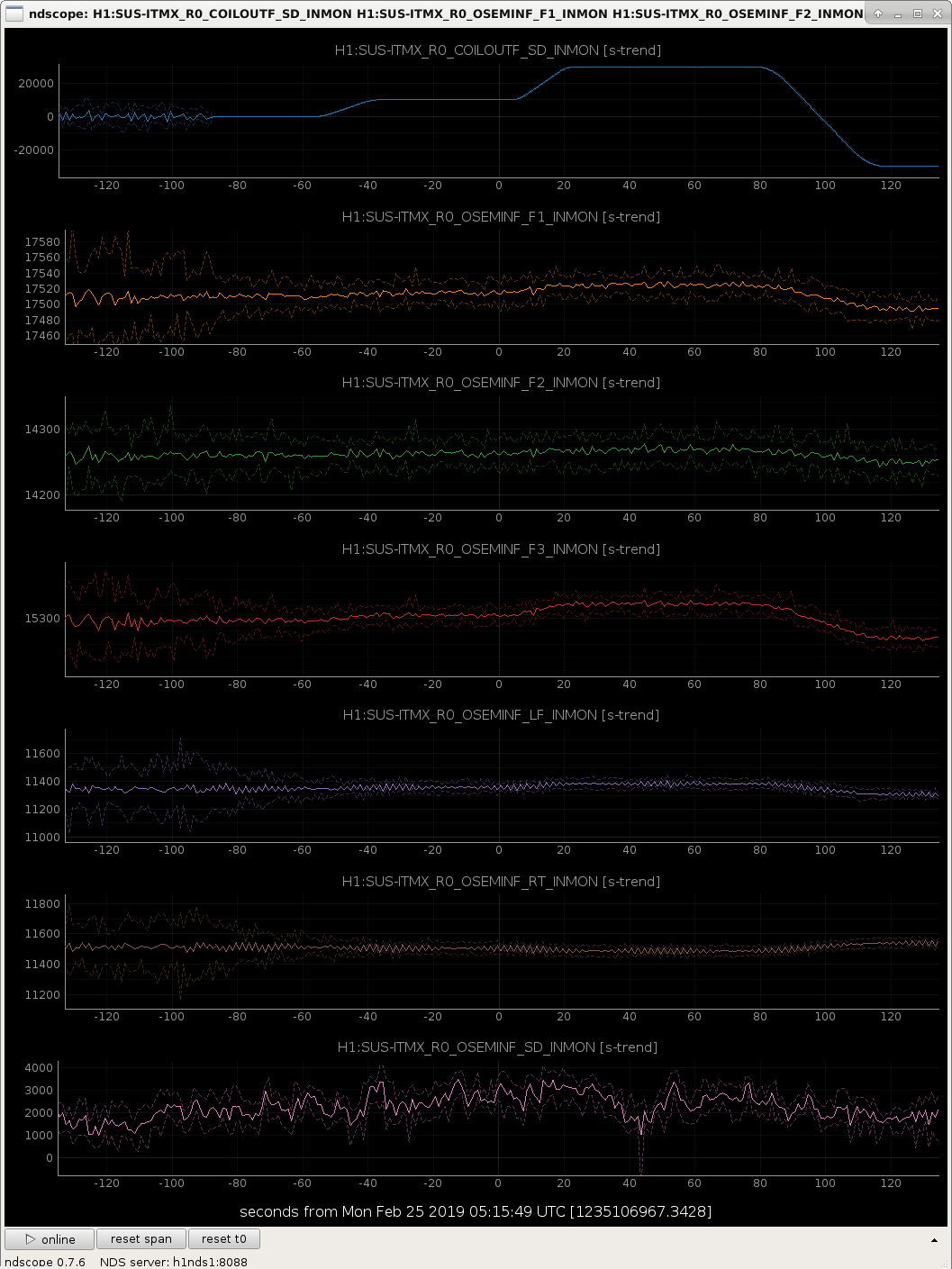
Task: Click the 'seconds from Mon Feb 25 2019' time label
Action: (x=476, y=1211)
